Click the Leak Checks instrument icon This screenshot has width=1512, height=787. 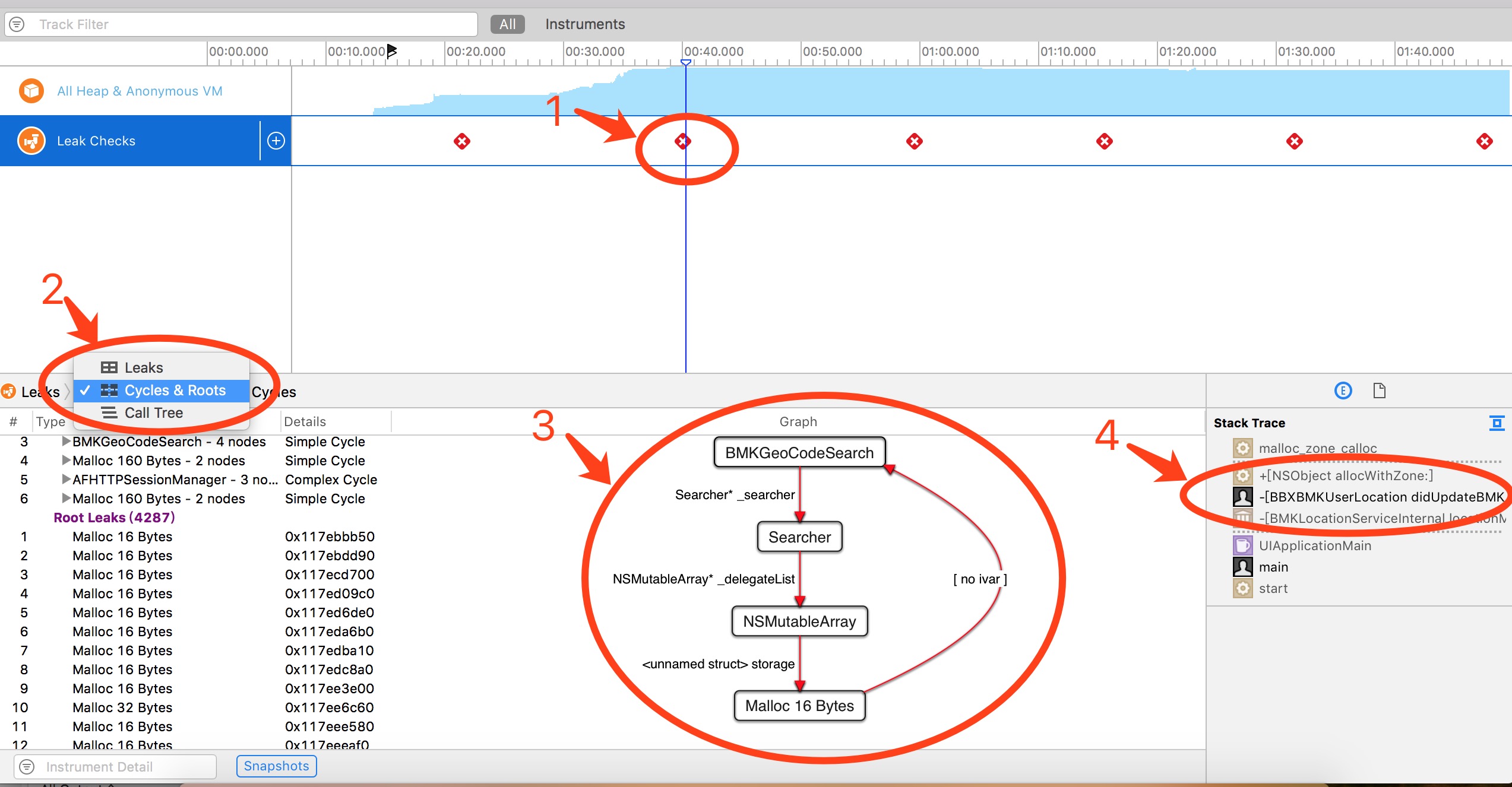coord(31,141)
